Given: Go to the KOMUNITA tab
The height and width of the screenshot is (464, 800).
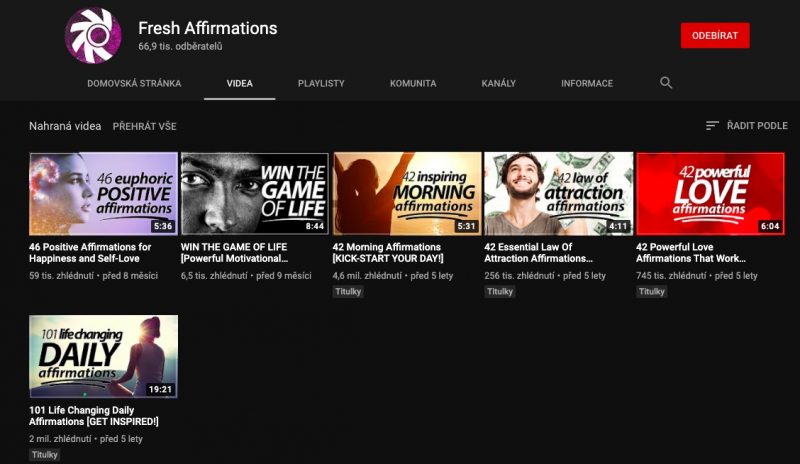Looking at the screenshot, I should 413,83.
